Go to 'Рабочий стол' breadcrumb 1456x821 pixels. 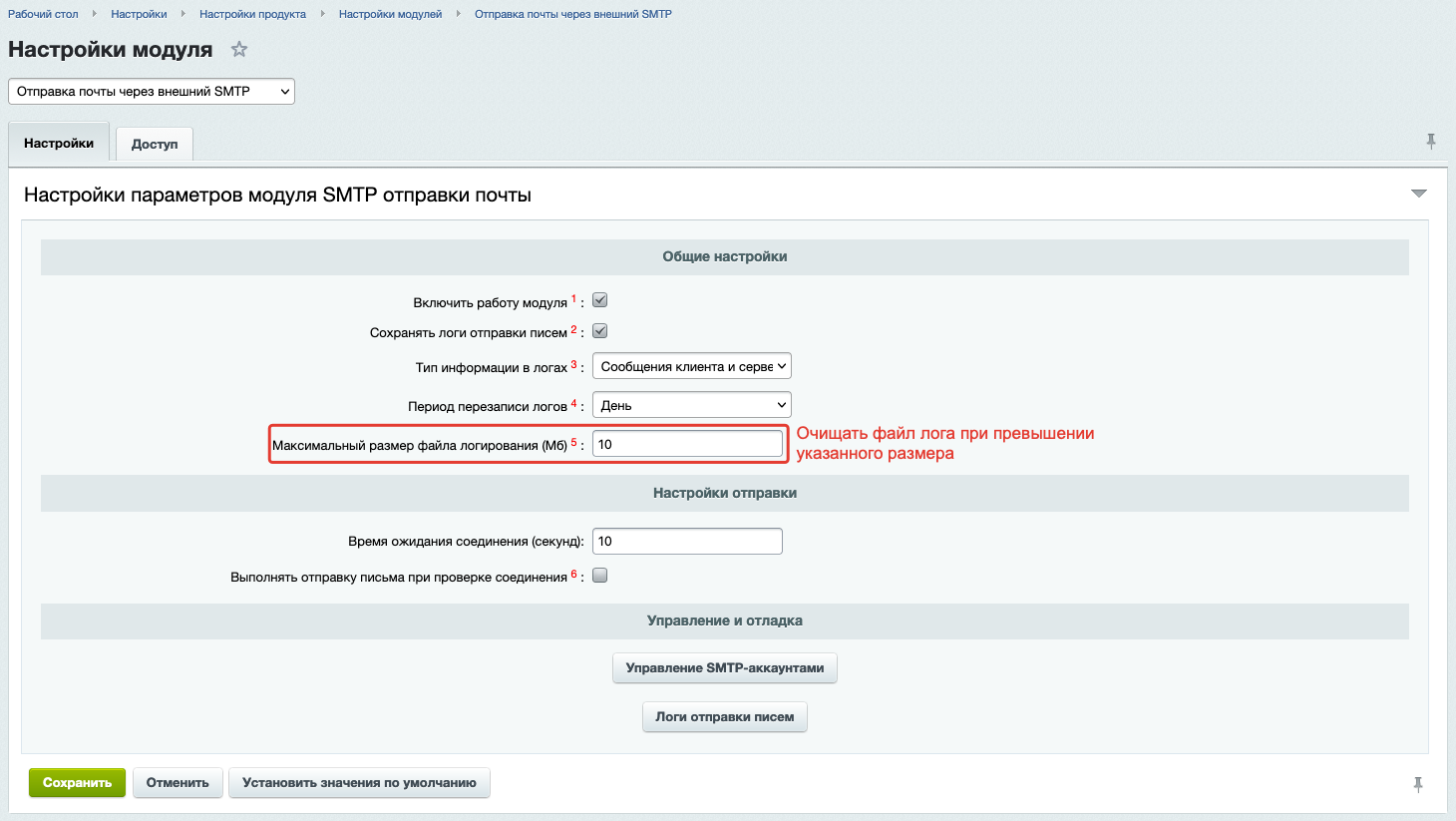(43, 14)
